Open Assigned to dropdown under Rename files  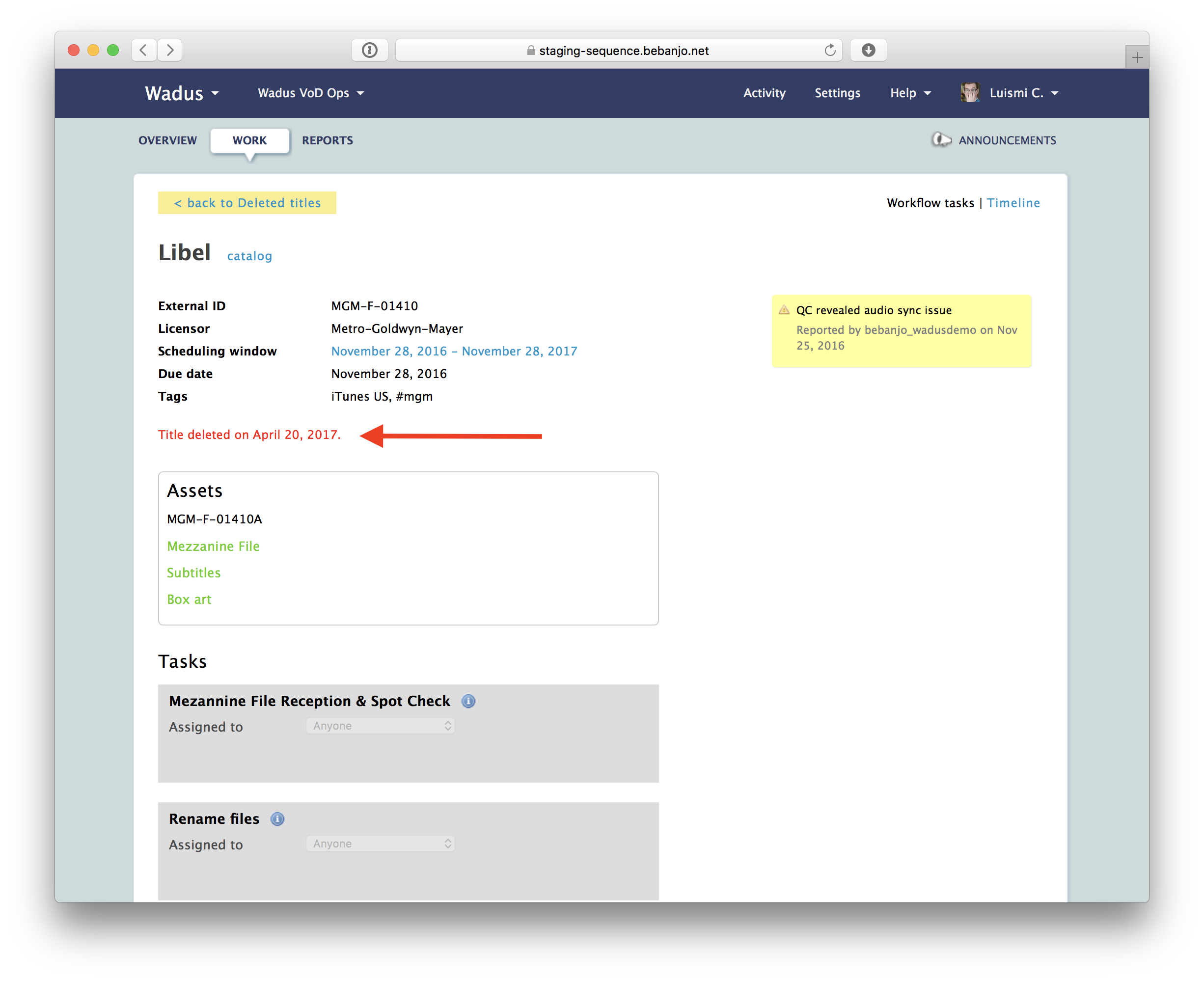pos(380,844)
